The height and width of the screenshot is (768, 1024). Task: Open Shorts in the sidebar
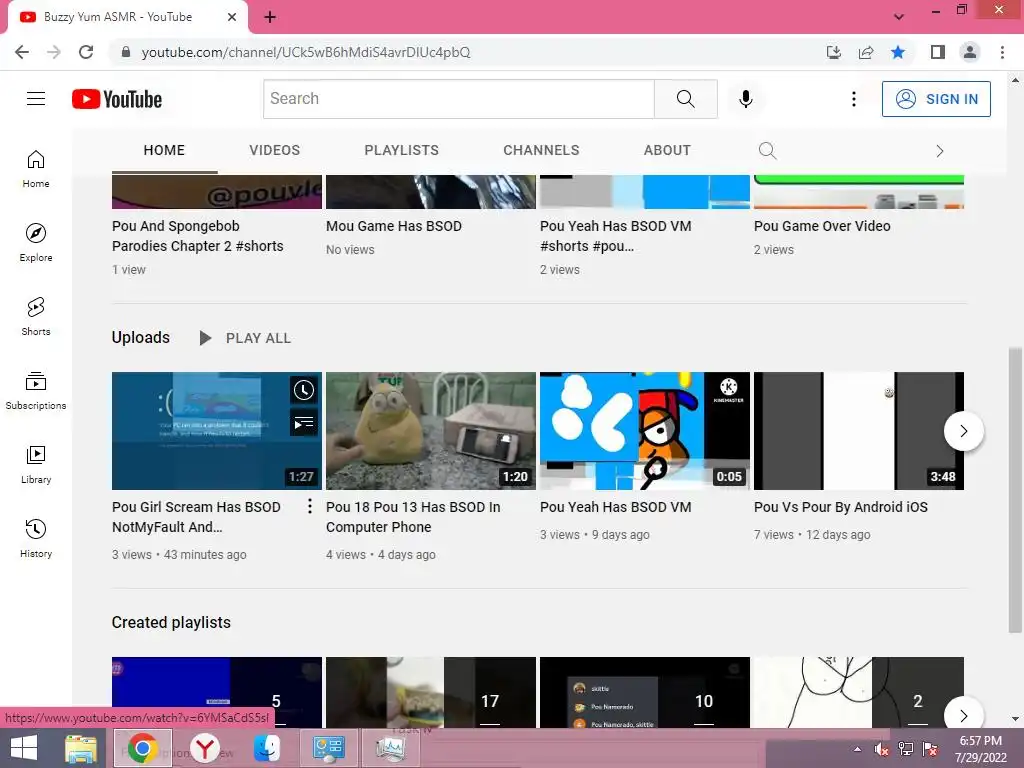click(36, 316)
